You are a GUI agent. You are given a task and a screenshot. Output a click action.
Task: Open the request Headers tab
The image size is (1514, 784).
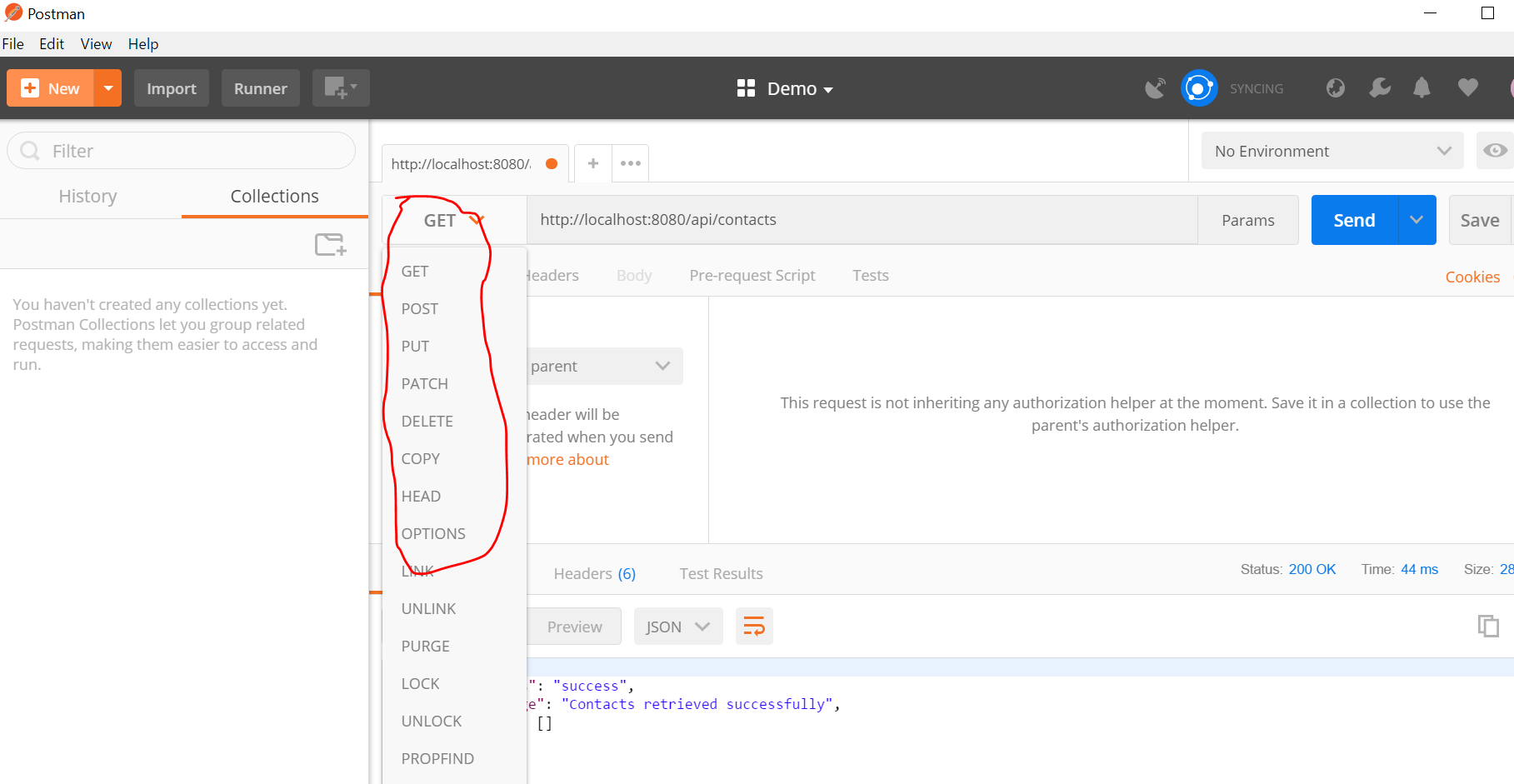(x=553, y=276)
